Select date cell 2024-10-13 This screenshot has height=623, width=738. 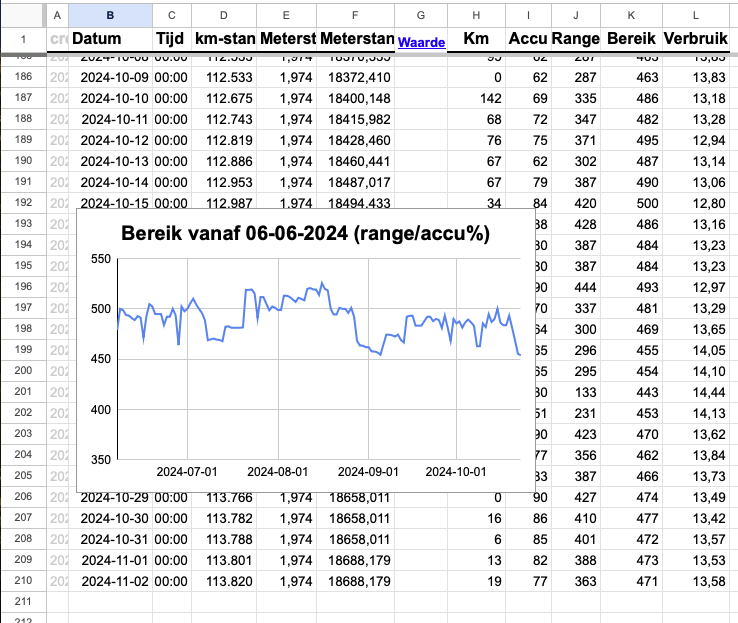click(110, 161)
